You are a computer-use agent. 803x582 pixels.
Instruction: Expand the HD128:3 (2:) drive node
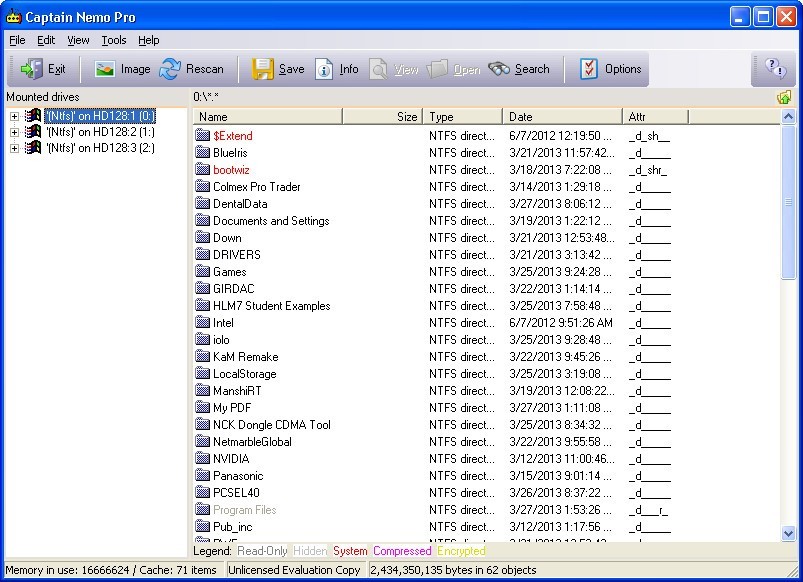pos(14,148)
